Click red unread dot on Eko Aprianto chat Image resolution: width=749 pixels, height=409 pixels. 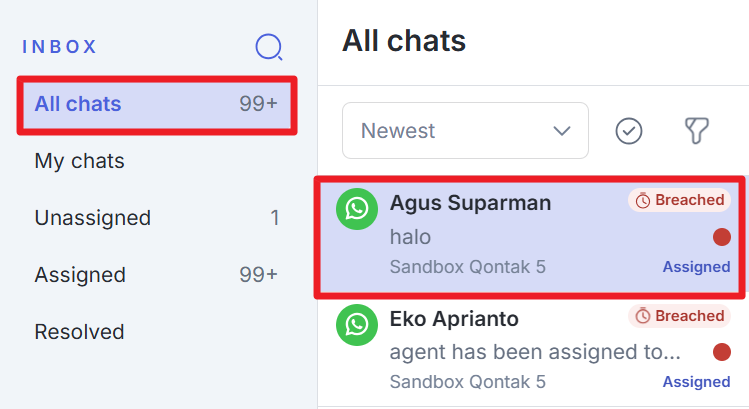click(721, 352)
